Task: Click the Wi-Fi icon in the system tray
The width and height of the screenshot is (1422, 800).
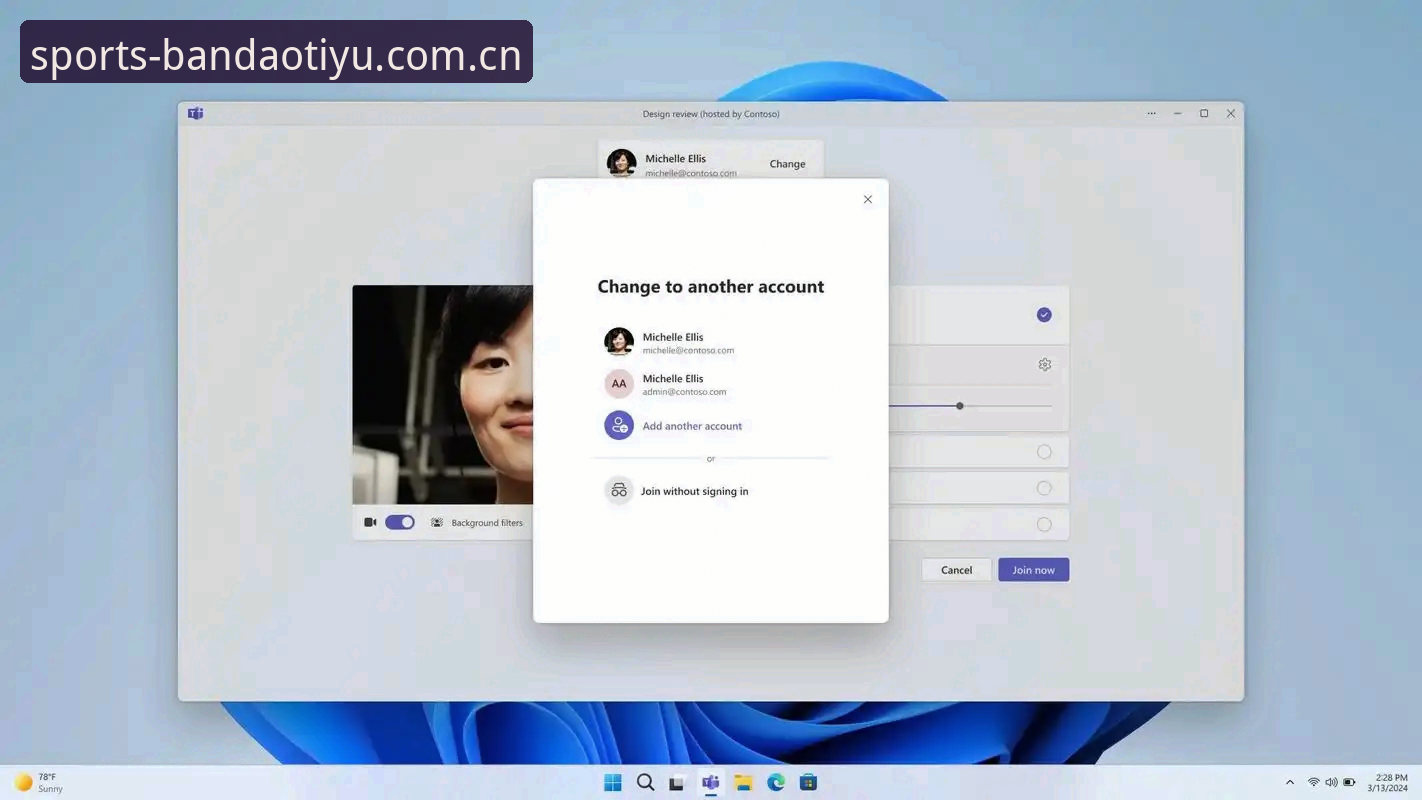Action: (1313, 782)
